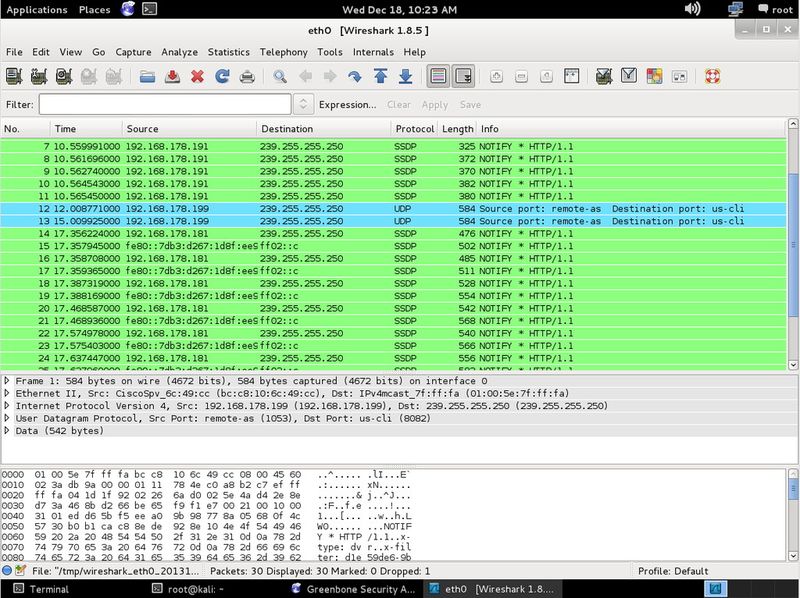Open the Analyze menu

coord(179,52)
